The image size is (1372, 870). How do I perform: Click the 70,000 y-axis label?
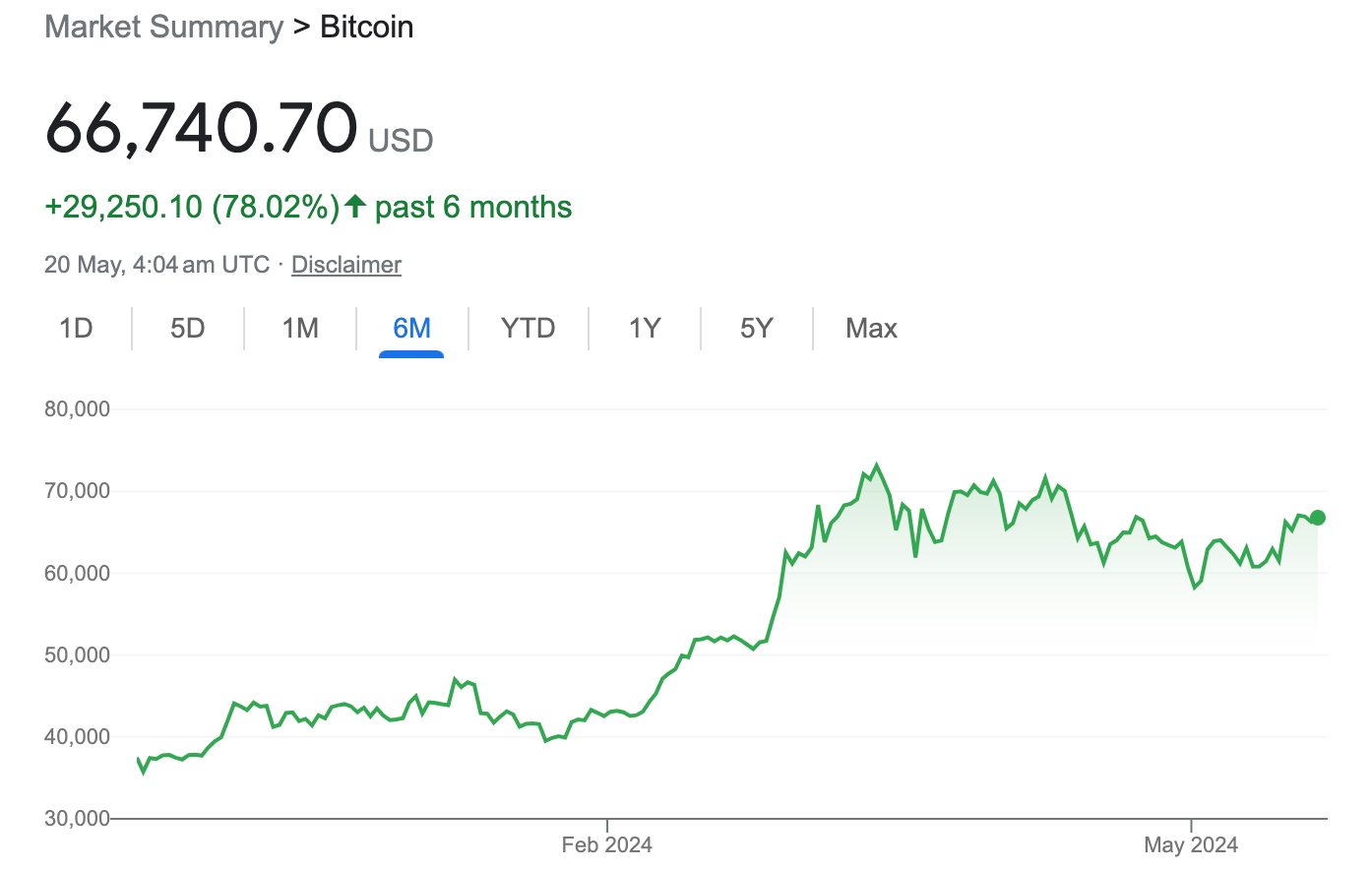pos(78,490)
